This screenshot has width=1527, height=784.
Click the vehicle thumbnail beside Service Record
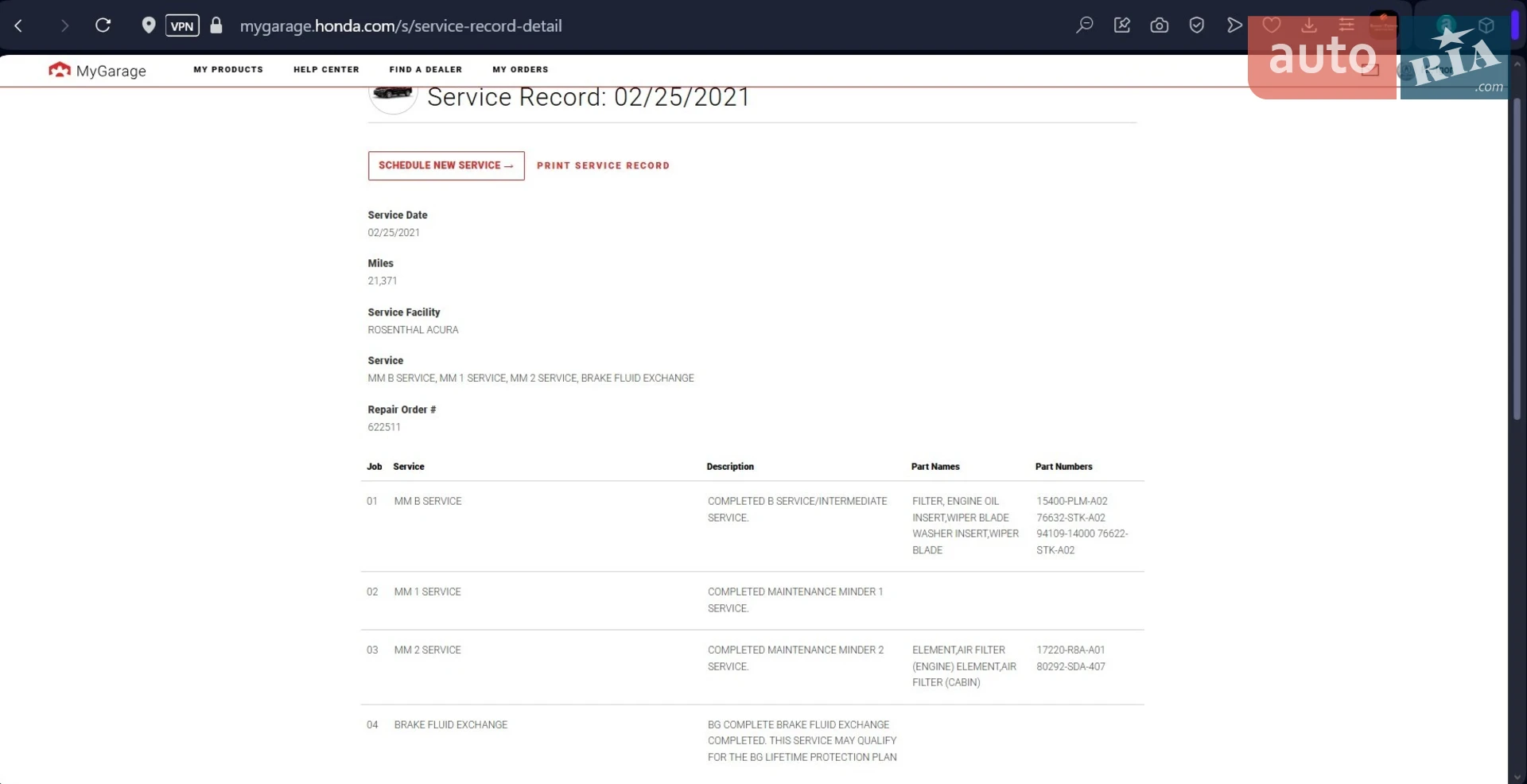[393, 97]
